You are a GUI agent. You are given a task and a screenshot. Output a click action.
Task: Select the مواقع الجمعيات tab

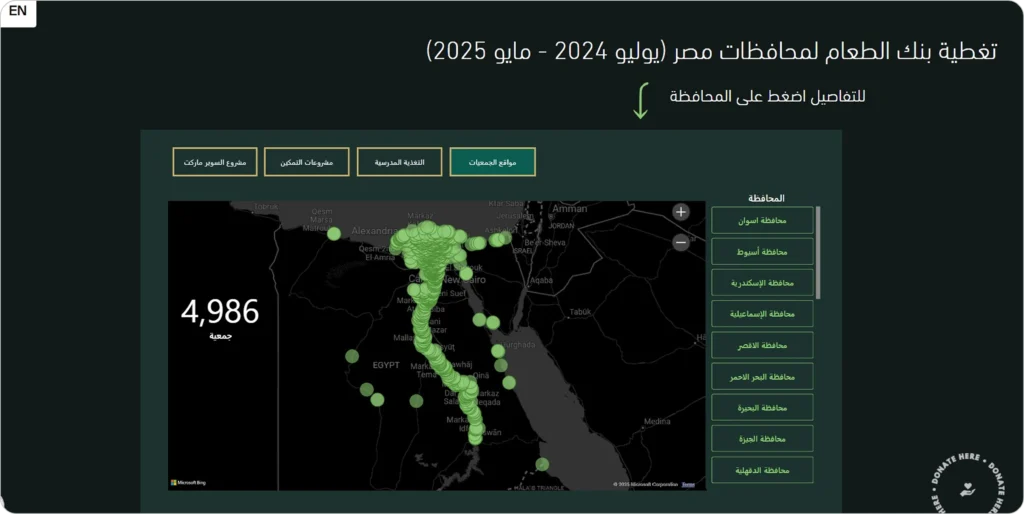click(x=492, y=162)
